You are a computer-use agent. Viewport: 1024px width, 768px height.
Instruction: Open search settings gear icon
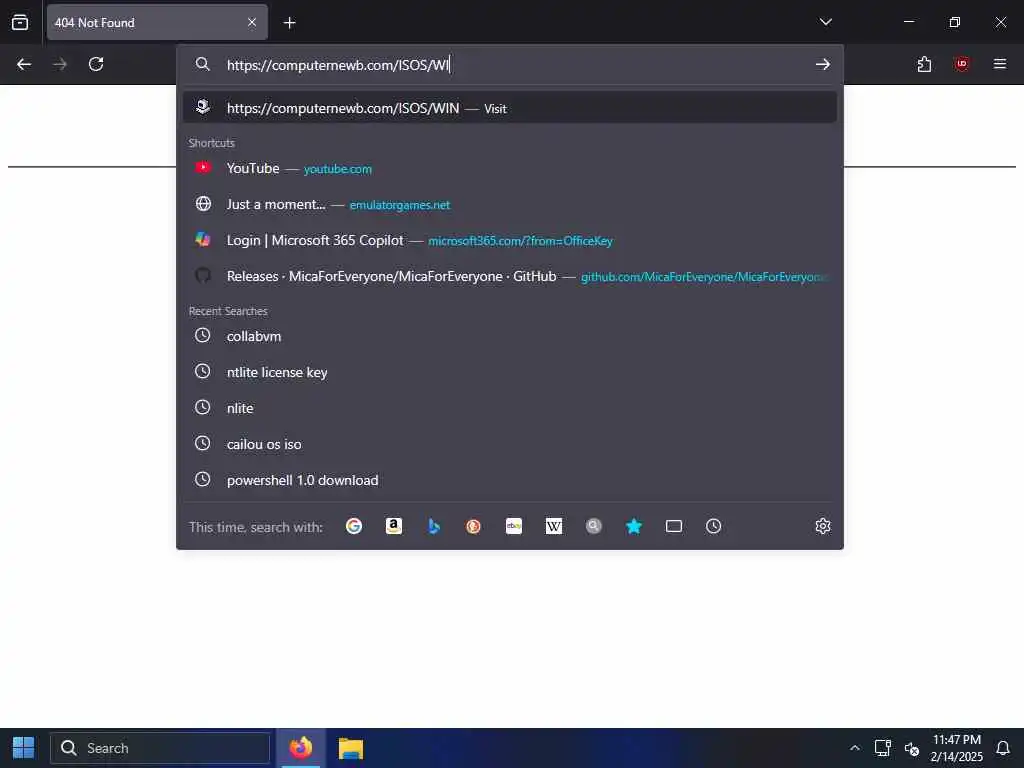click(x=823, y=526)
